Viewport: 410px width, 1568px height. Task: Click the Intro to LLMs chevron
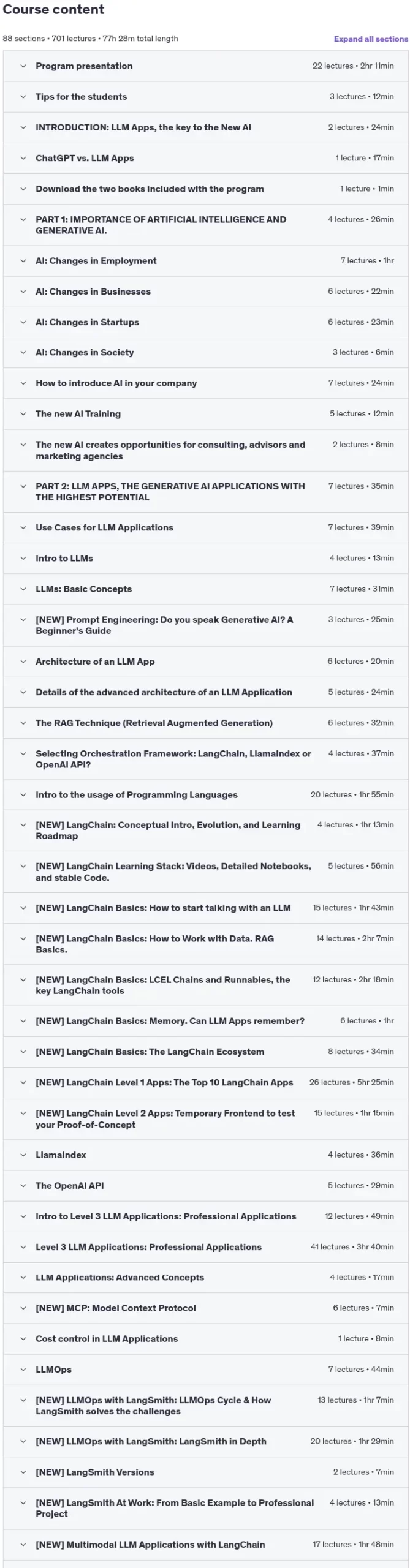(x=23, y=558)
